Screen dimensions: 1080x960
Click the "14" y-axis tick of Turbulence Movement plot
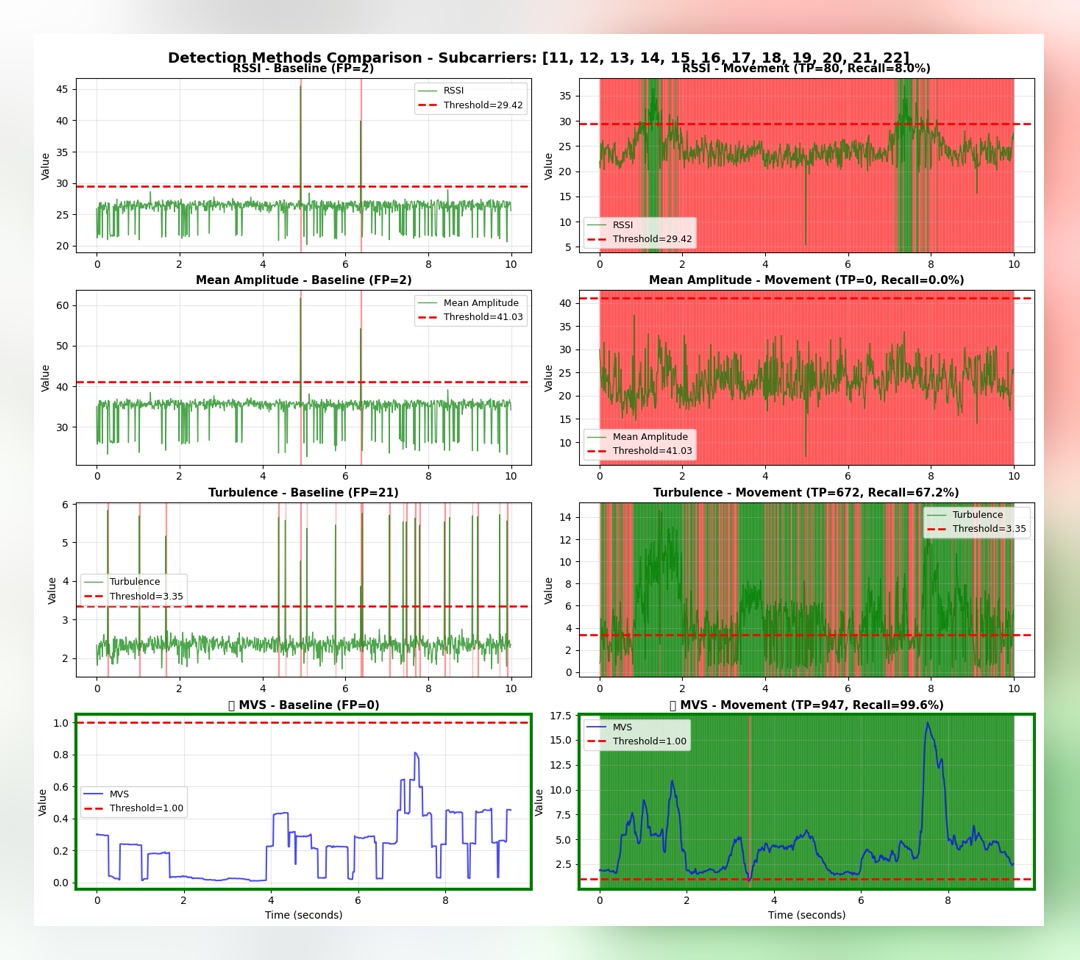[565, 517]
